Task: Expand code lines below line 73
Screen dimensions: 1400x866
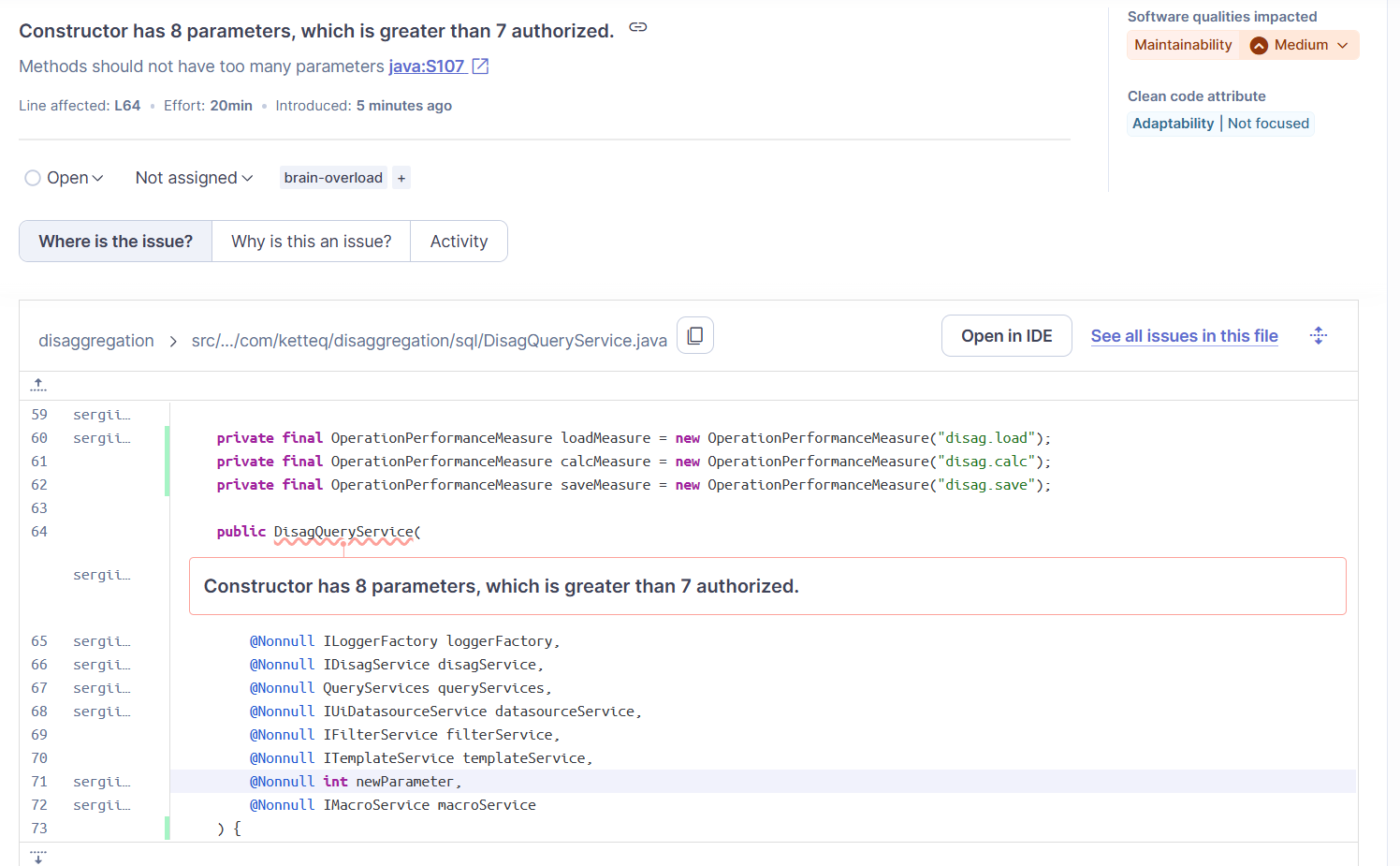Action: [x=38, y=856]
